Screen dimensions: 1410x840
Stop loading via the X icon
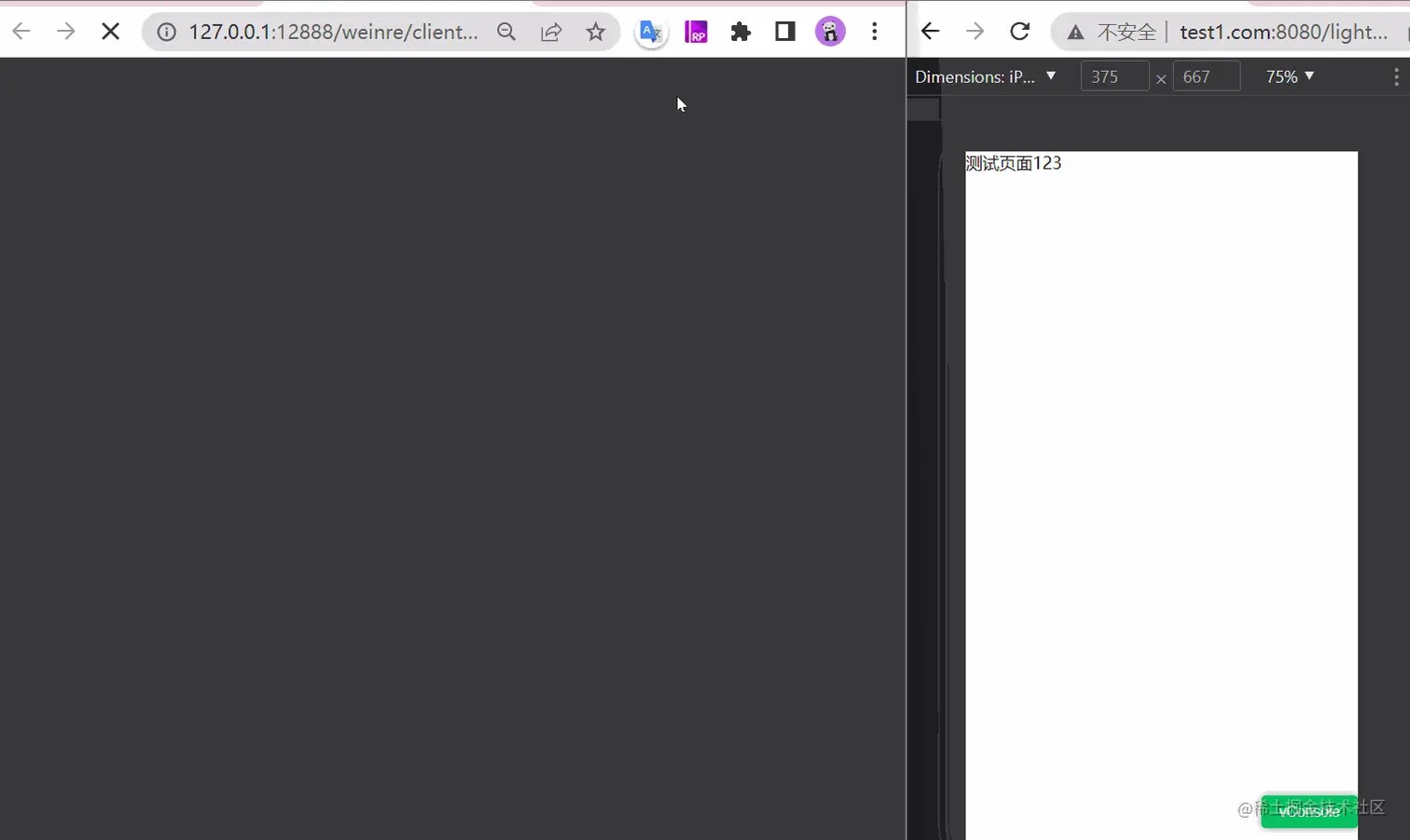point(110,31)
